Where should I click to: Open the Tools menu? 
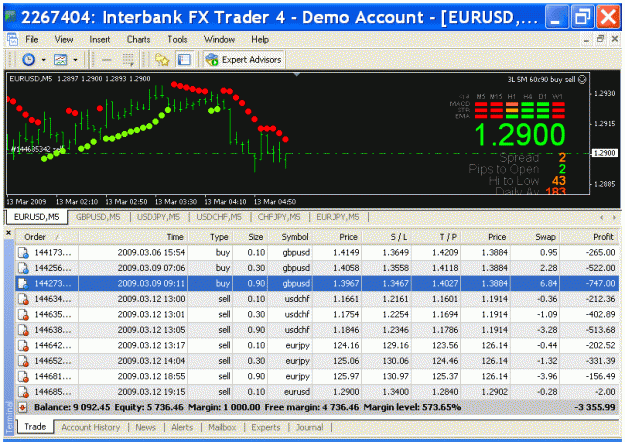point(177,39)
